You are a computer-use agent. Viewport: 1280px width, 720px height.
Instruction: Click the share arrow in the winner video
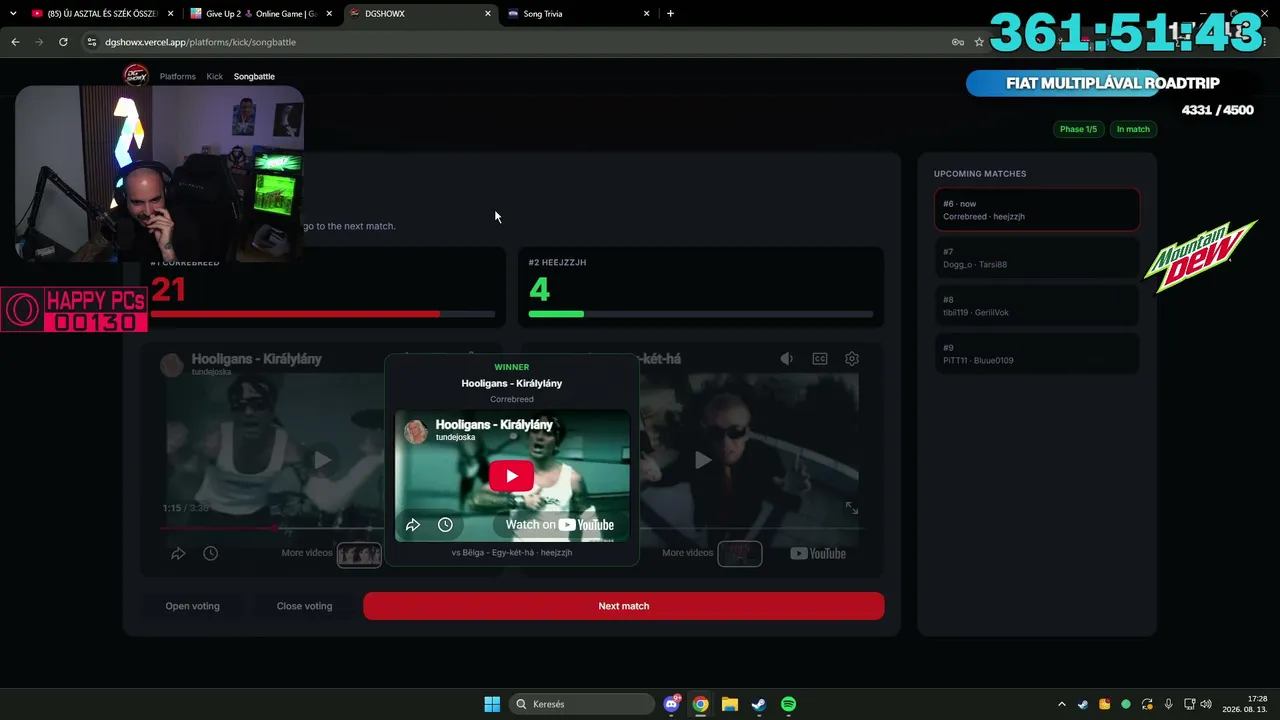[x=413, y=525]
